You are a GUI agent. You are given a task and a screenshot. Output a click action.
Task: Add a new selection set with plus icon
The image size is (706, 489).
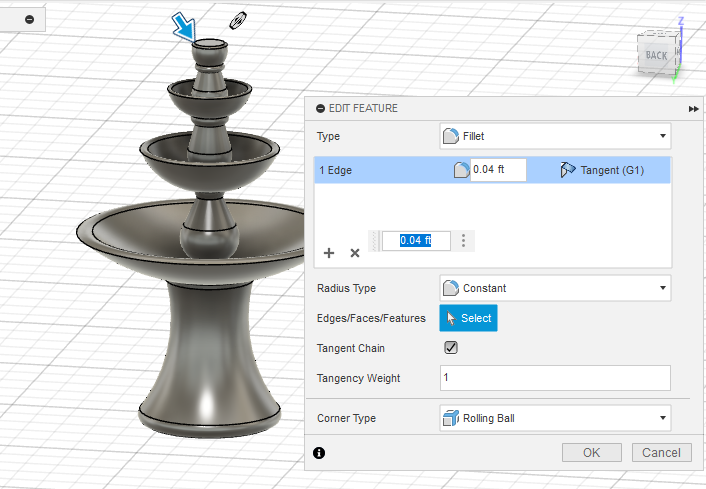point(329,253)
